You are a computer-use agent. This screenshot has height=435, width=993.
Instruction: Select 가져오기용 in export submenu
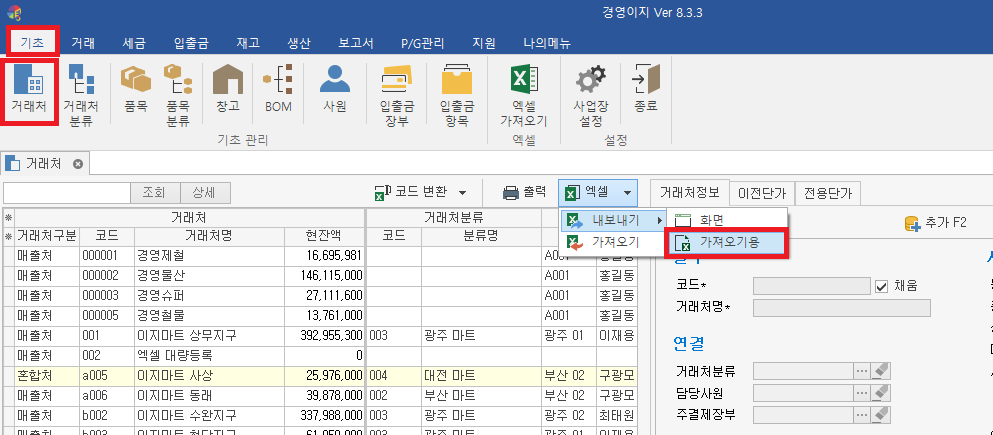726,242
